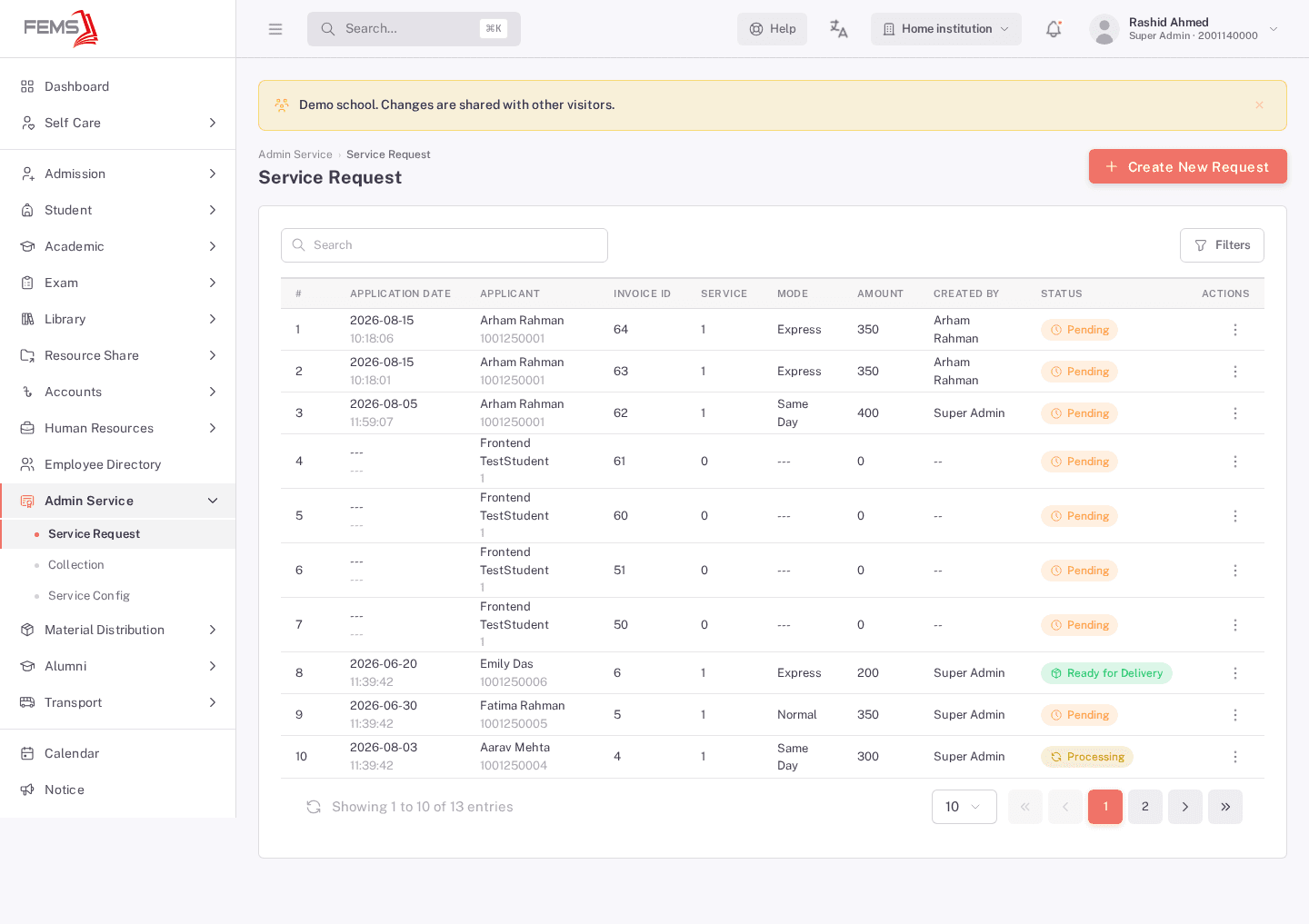The width and height of the screenshot is (1309, 924).
Task: Click the FEMS logo
Action: pyautogui.click(x=61, y=28)
